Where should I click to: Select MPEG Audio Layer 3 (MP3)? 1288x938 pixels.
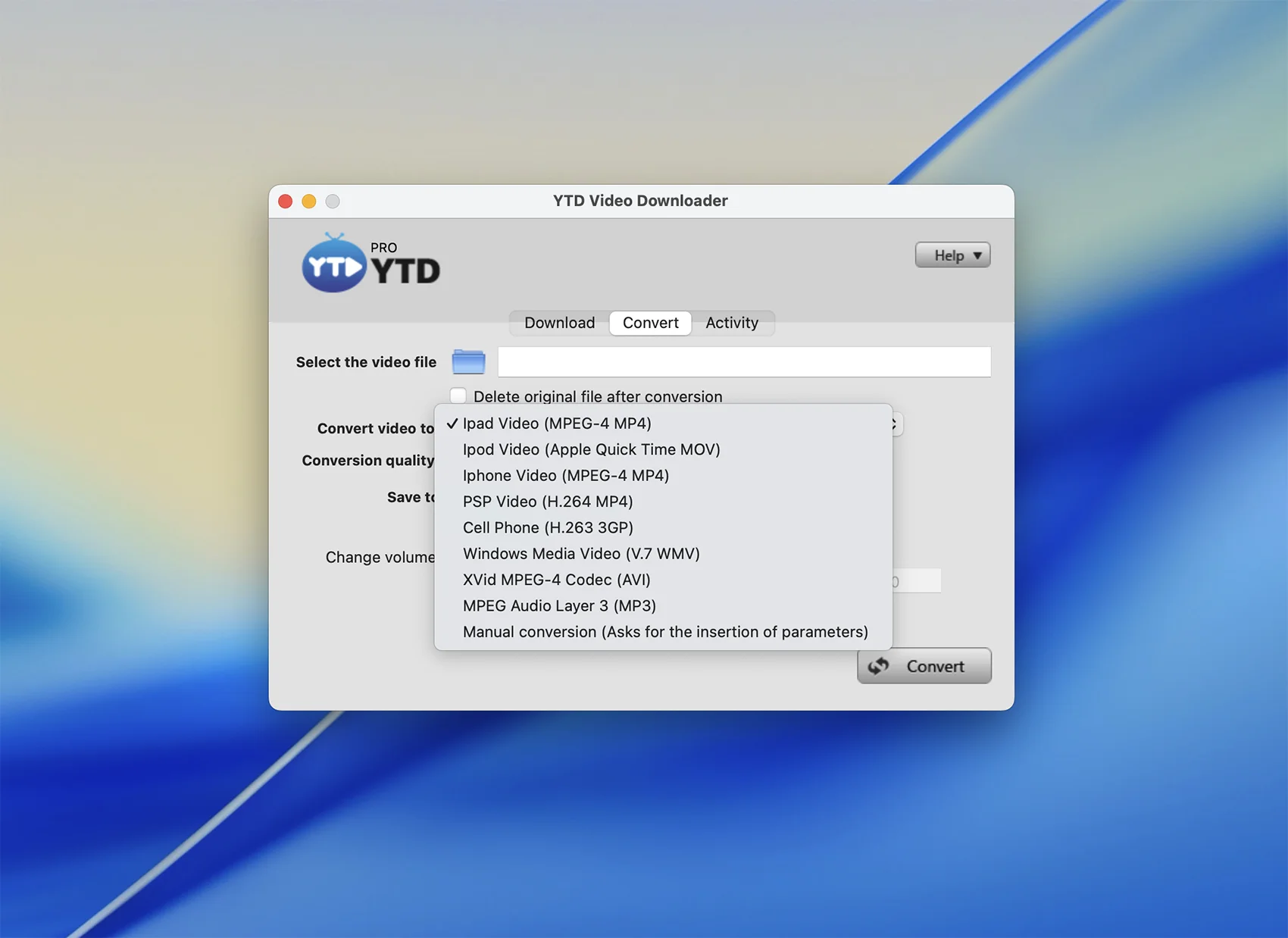[559, 606]
